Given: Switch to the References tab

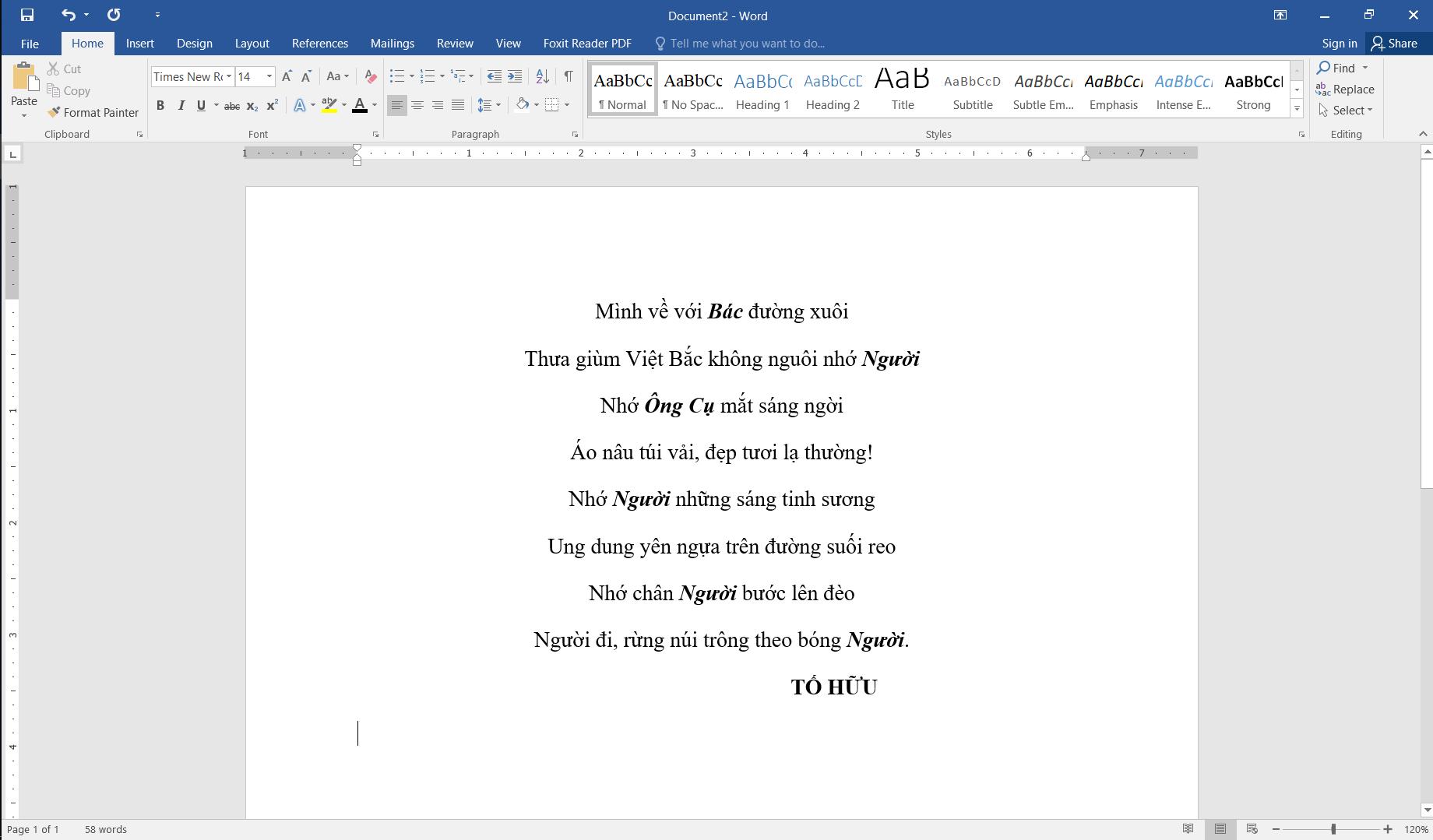Looking at the screenshot, I should pyautogui.click(x=320, y=44).
